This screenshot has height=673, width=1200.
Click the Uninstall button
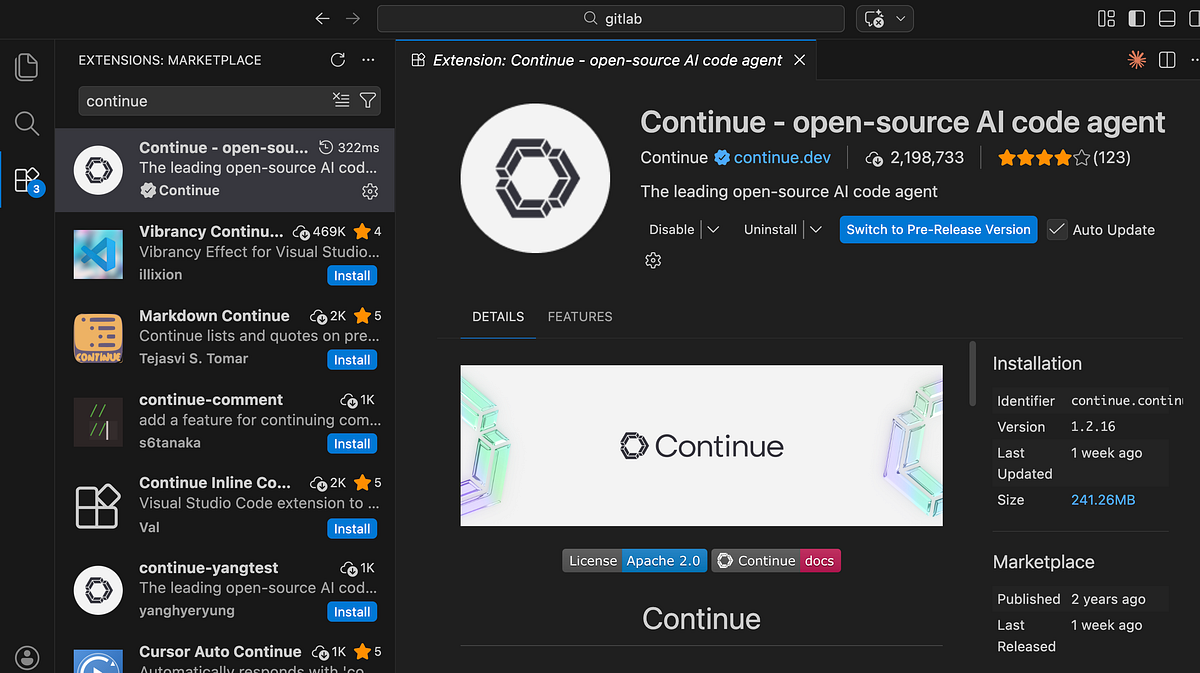click(770, 229)
